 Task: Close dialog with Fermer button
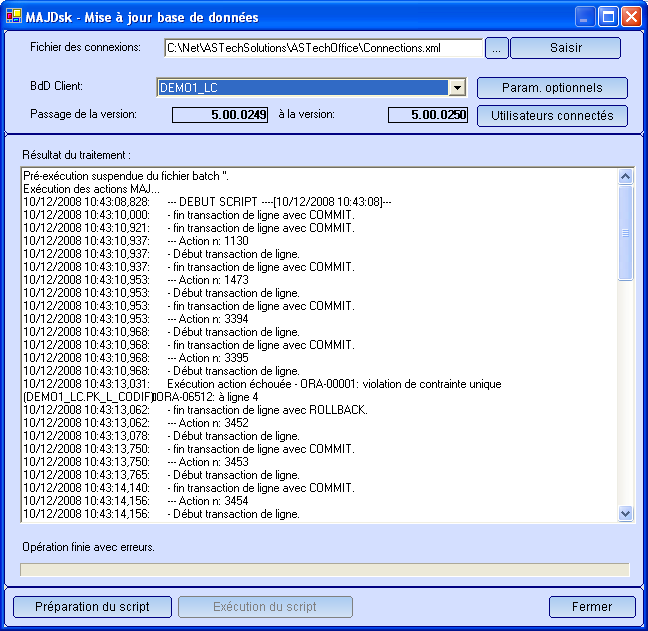[x=592, y=607]
